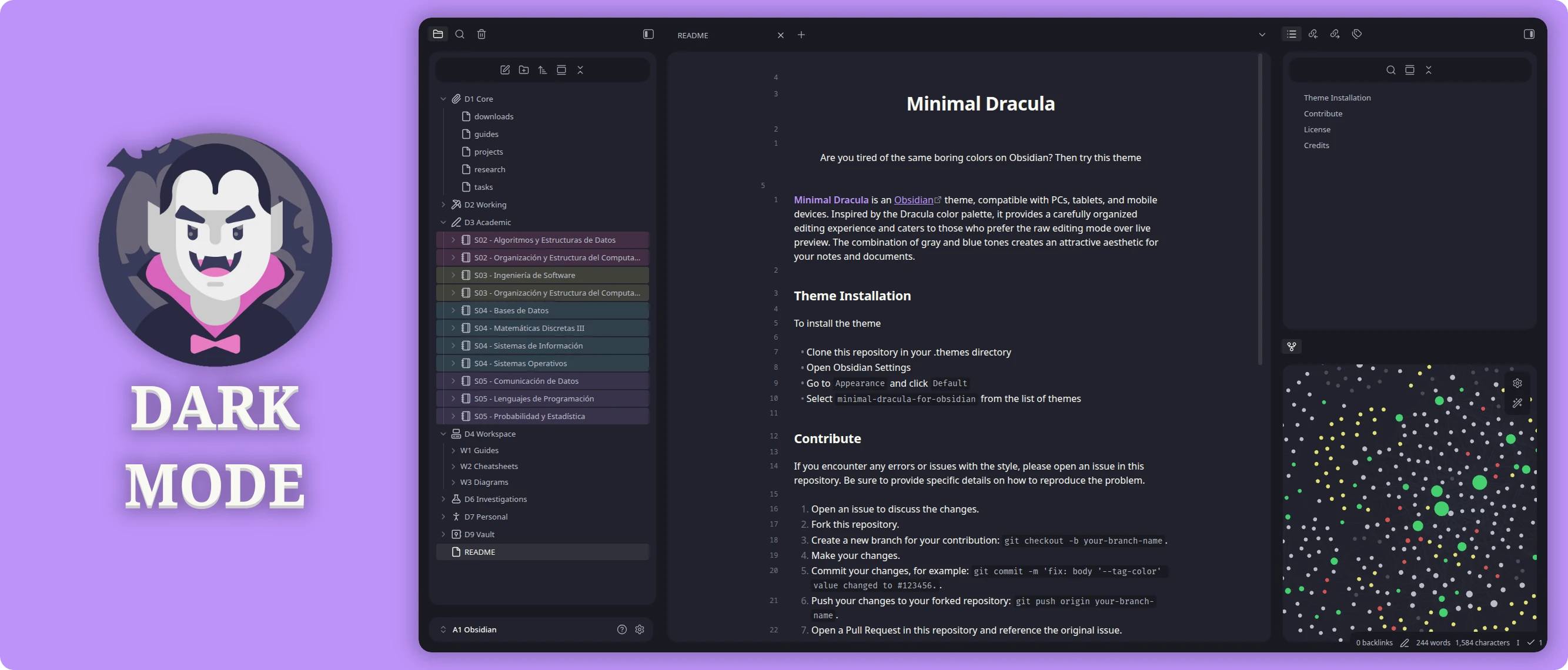Expand the D6 Investigations folder

pos(443,499)
